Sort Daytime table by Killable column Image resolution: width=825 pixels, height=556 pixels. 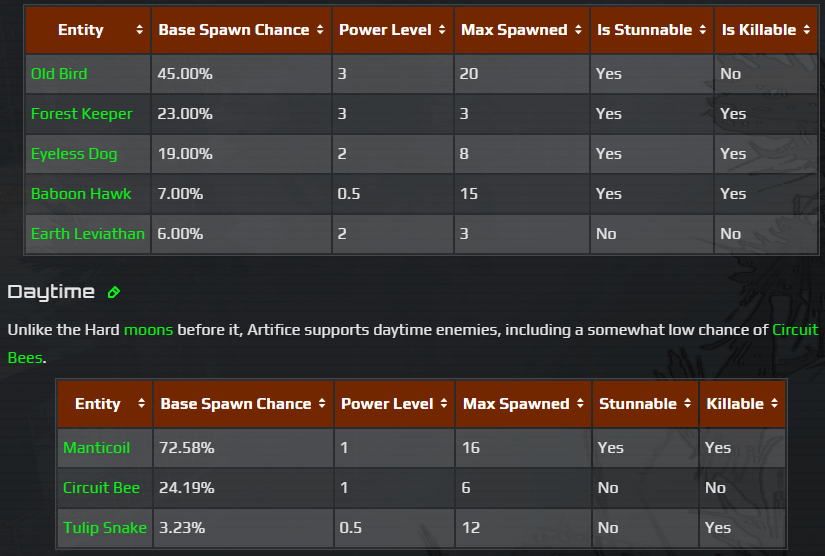(x=742, y=404)
